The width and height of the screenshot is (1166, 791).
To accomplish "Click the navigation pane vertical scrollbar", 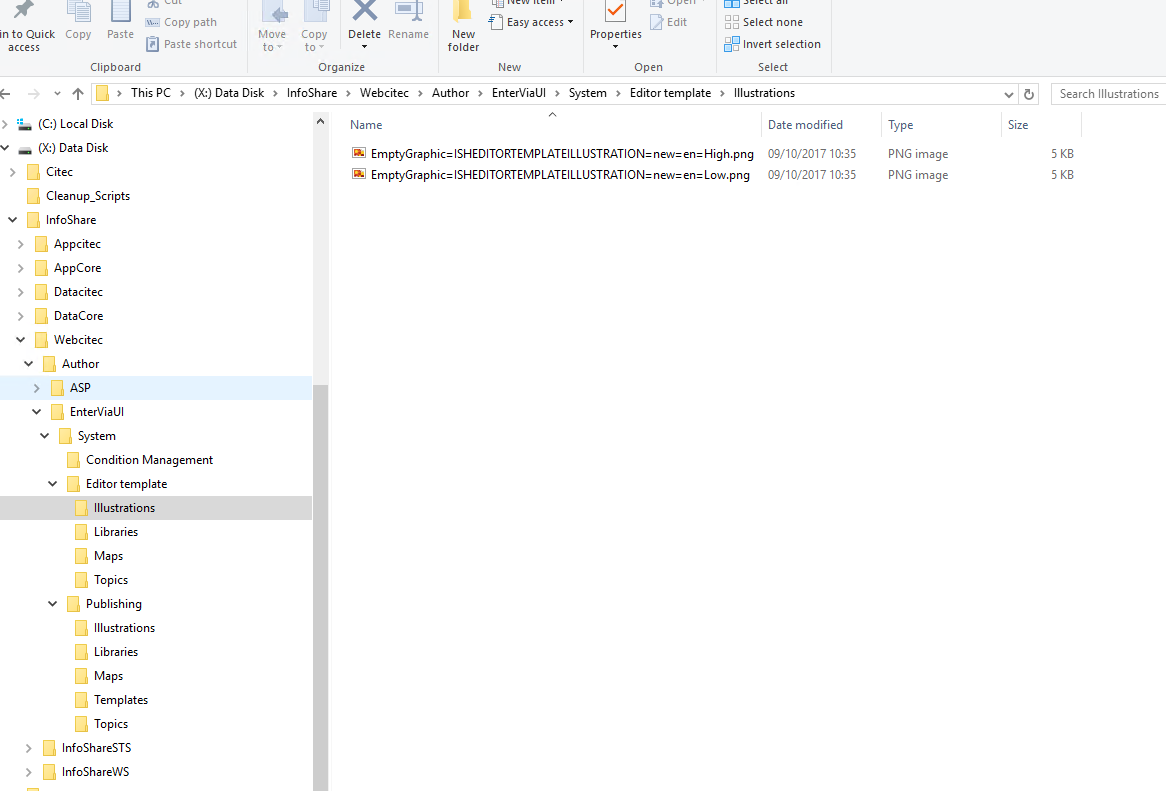I will pyautogui.click(x=320, y=580).
